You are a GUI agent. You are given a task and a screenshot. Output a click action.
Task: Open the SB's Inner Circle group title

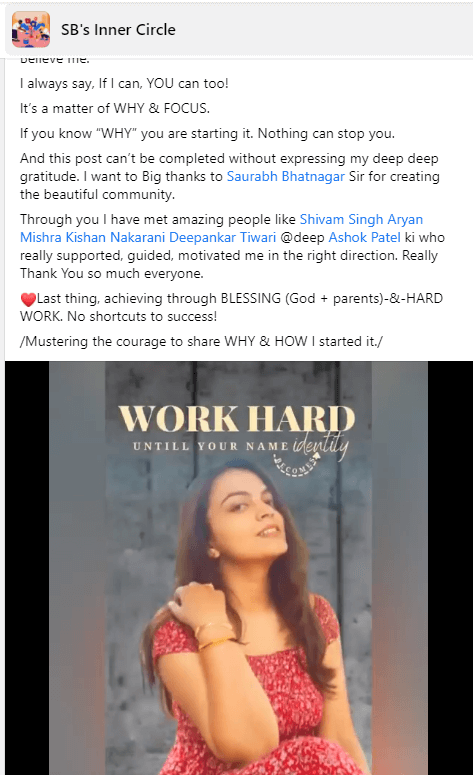coord(118,30)
